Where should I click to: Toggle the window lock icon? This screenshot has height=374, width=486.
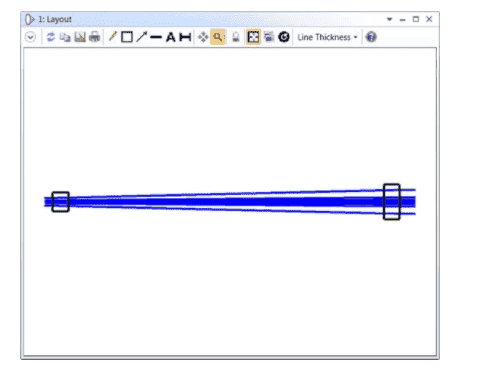[x=236, y=37]
